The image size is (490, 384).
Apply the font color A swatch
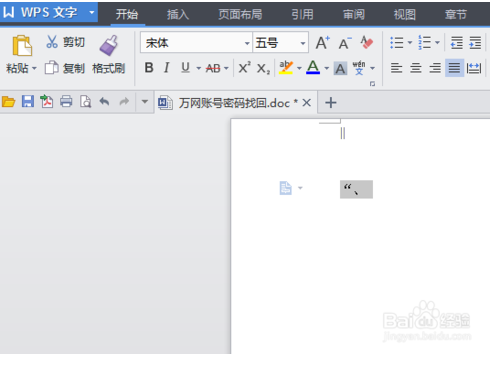click(313, 67)
